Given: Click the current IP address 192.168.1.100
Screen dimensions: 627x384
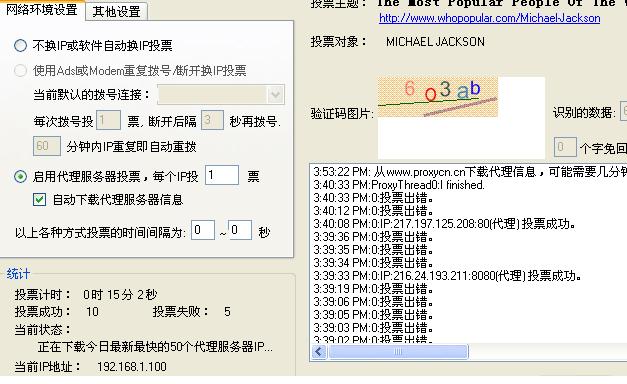Looking at the screenshot, I should [x=132, y=367].
